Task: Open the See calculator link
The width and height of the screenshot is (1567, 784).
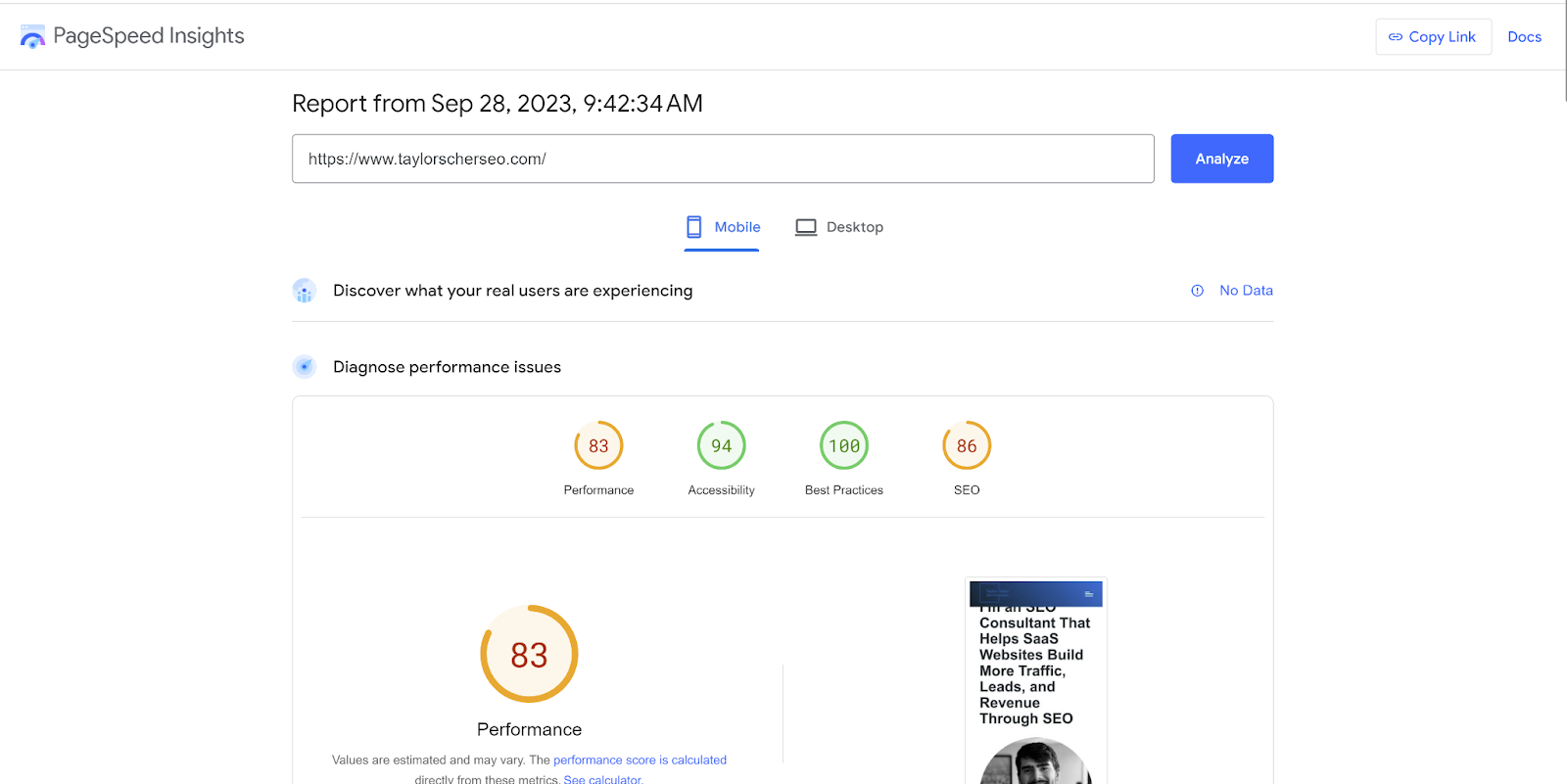Action: click(x=603, y=779)
